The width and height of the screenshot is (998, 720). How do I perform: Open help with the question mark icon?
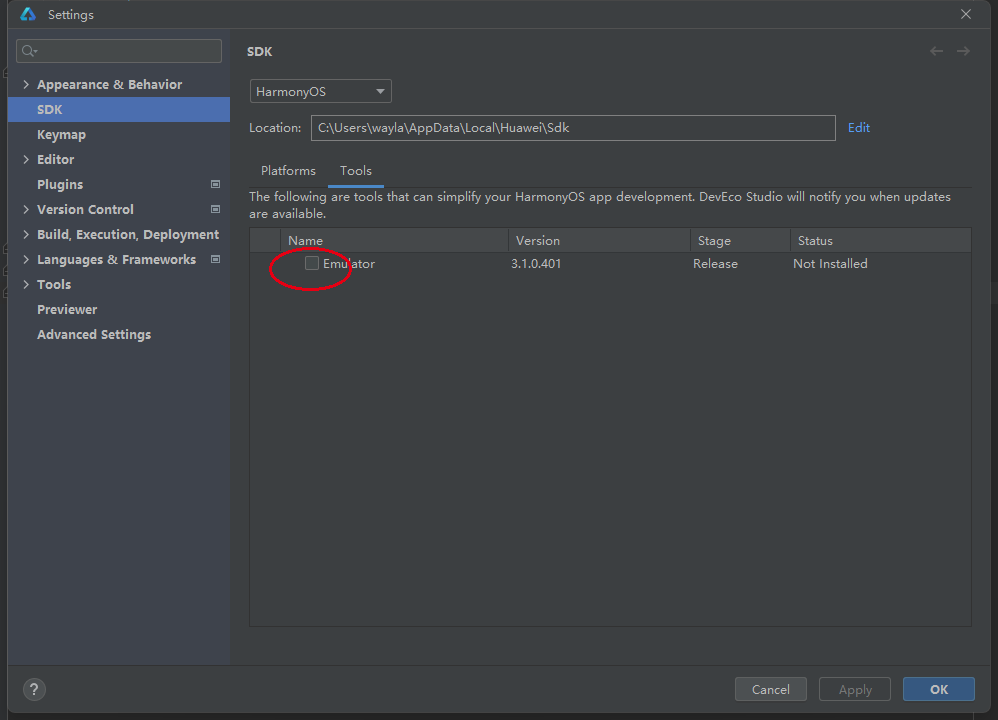[34, 689]
